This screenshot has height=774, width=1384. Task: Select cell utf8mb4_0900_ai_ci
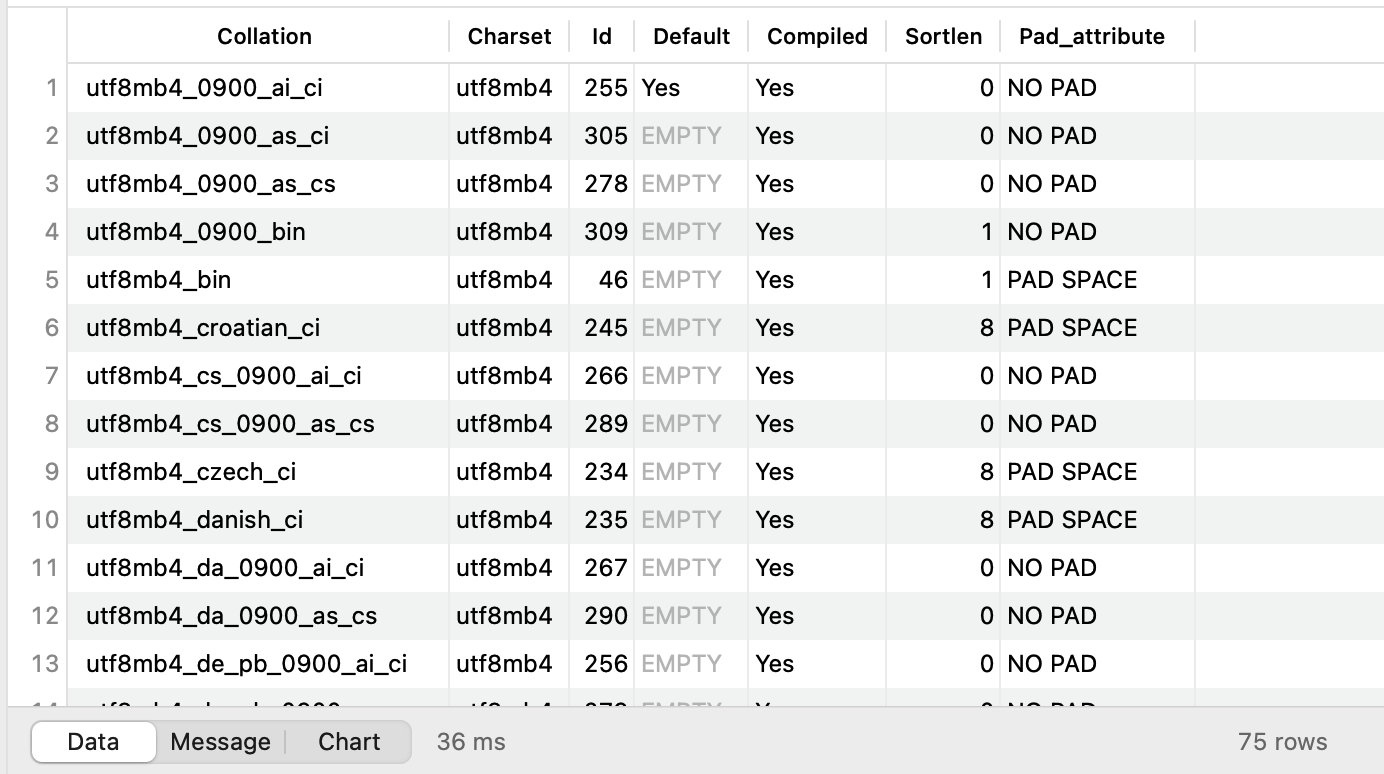point(205,88)
